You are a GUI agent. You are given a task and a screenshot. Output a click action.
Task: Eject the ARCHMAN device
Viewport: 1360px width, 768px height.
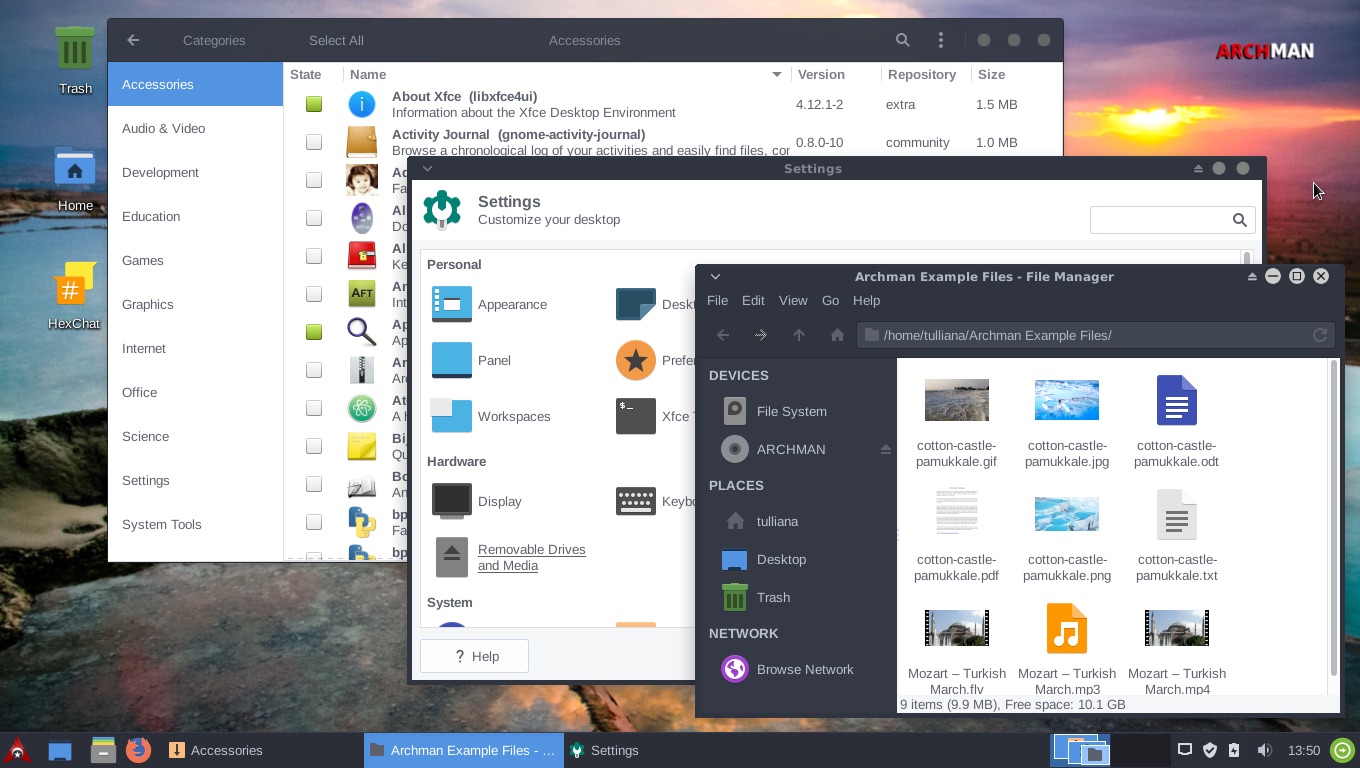click(885, 450)
